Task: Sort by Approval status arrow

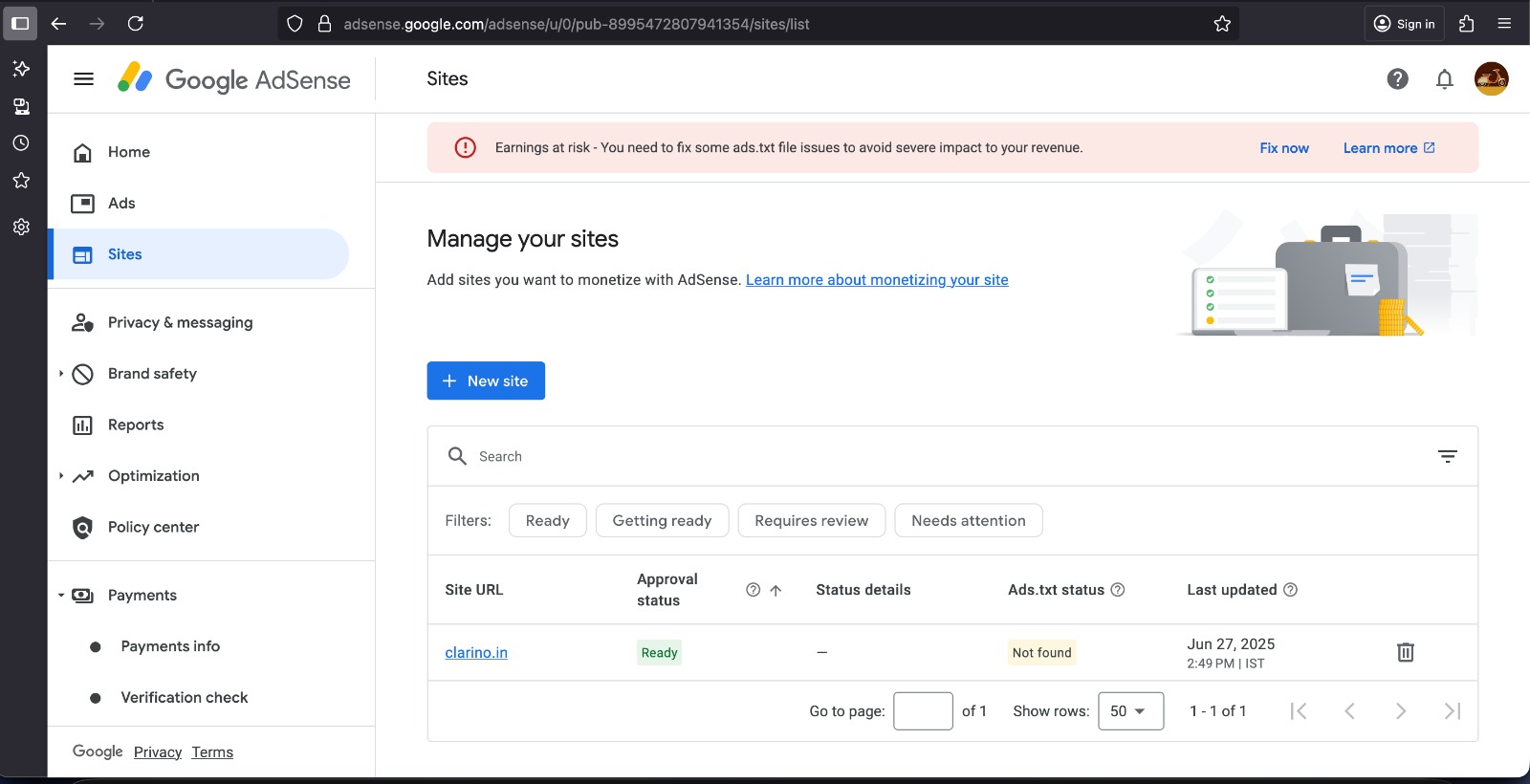Action: click(x=776, y=591)
